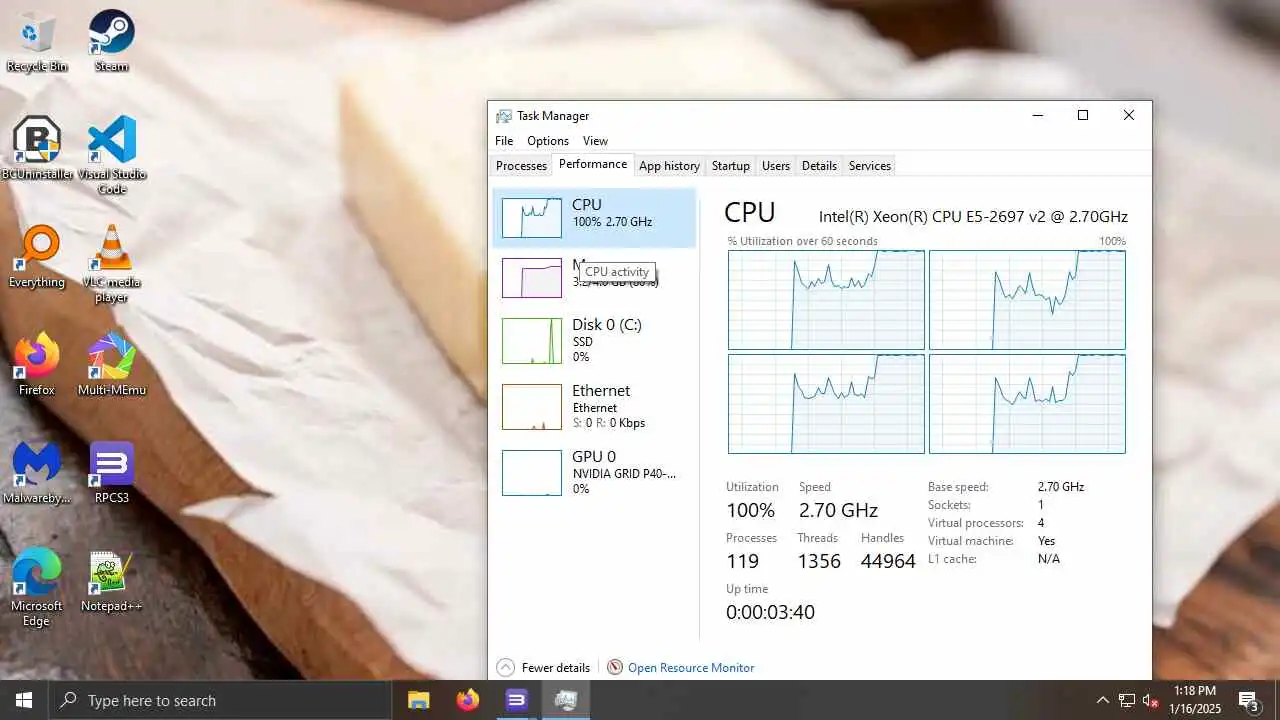The width and height of the screenshot is (1280, 720).
Task: Click the Task Manager taskbar button
Action: click(565, 700)
